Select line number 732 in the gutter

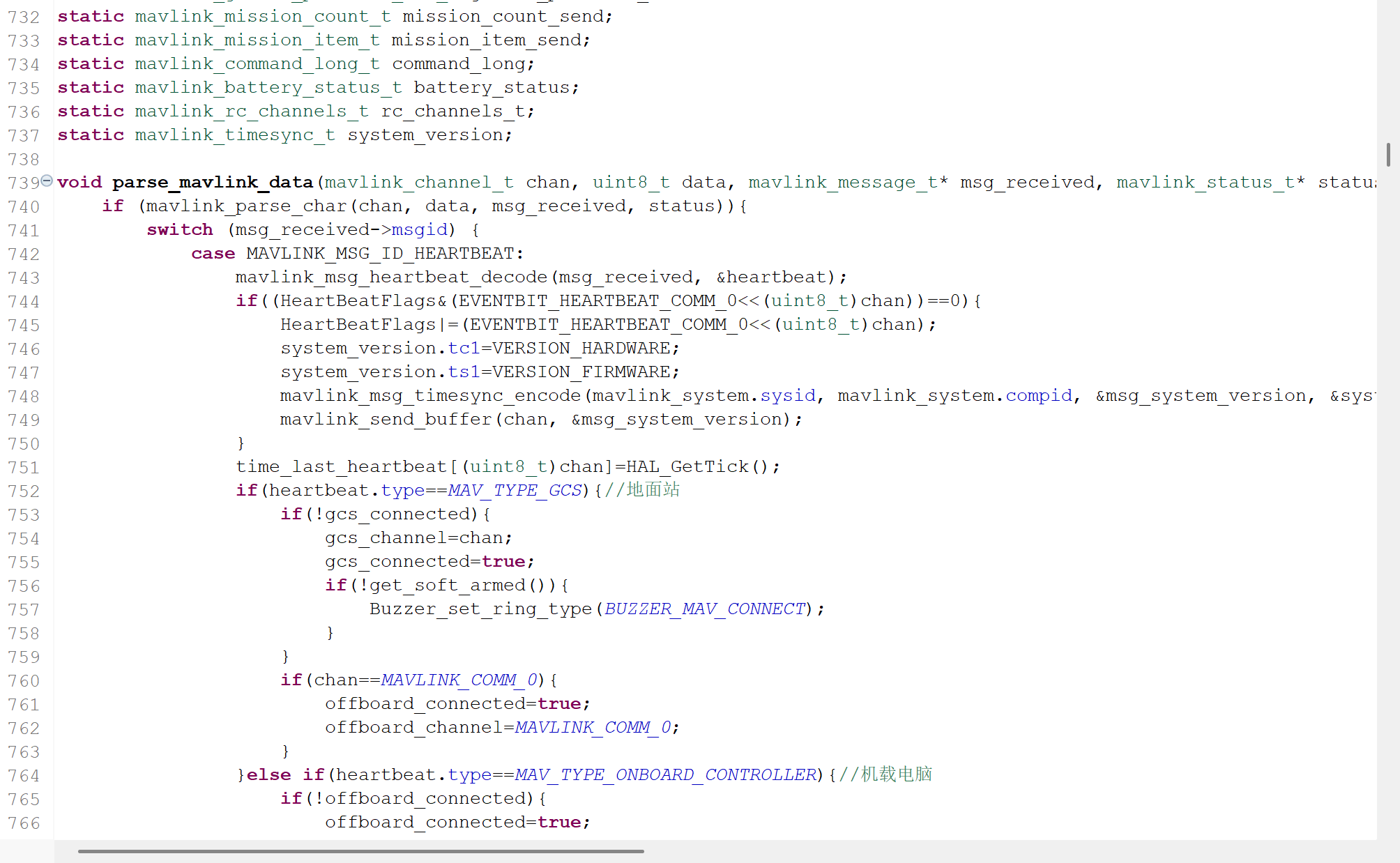click(24, 17)
